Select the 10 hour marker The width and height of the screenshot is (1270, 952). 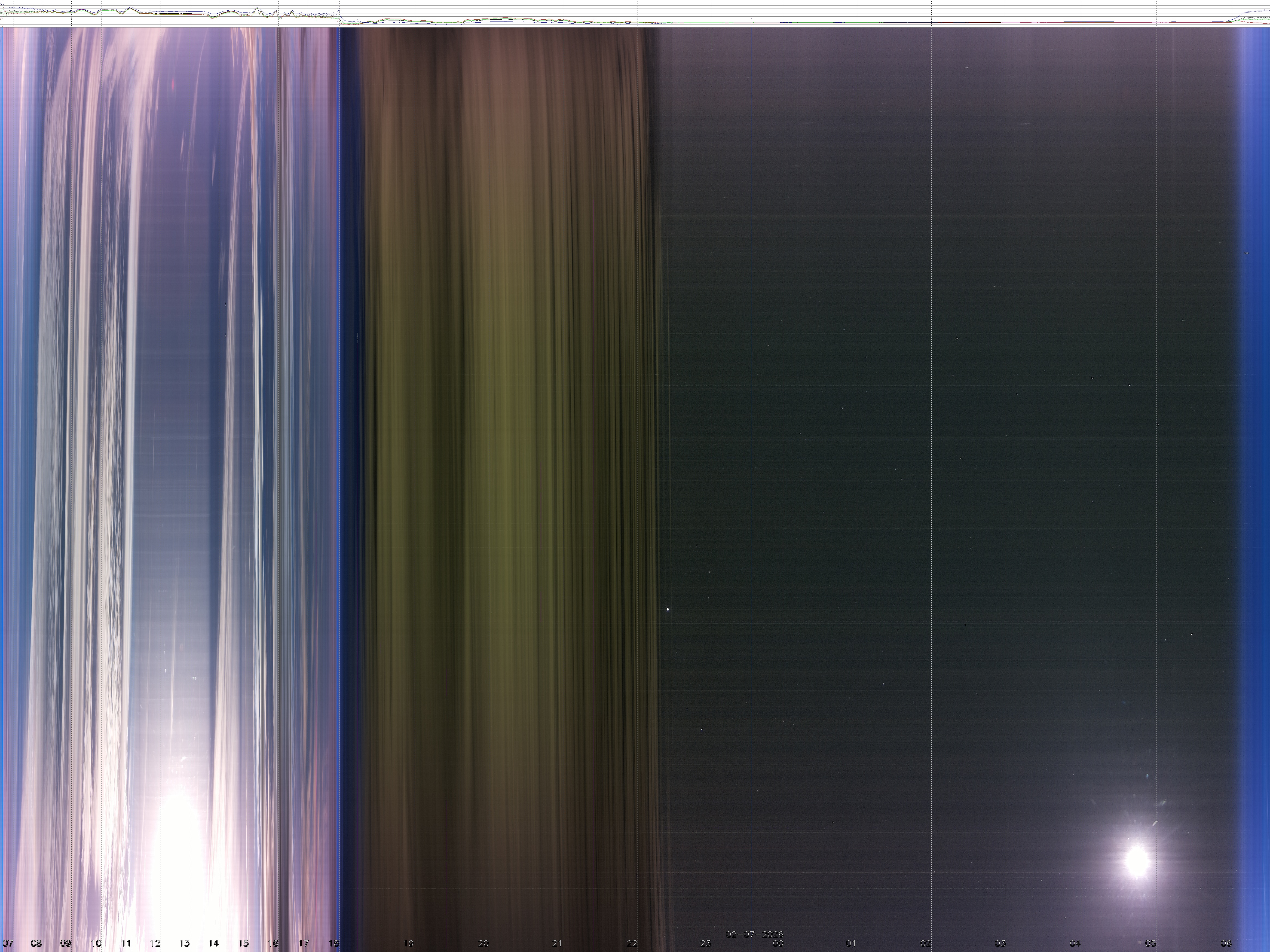[96, 943]
